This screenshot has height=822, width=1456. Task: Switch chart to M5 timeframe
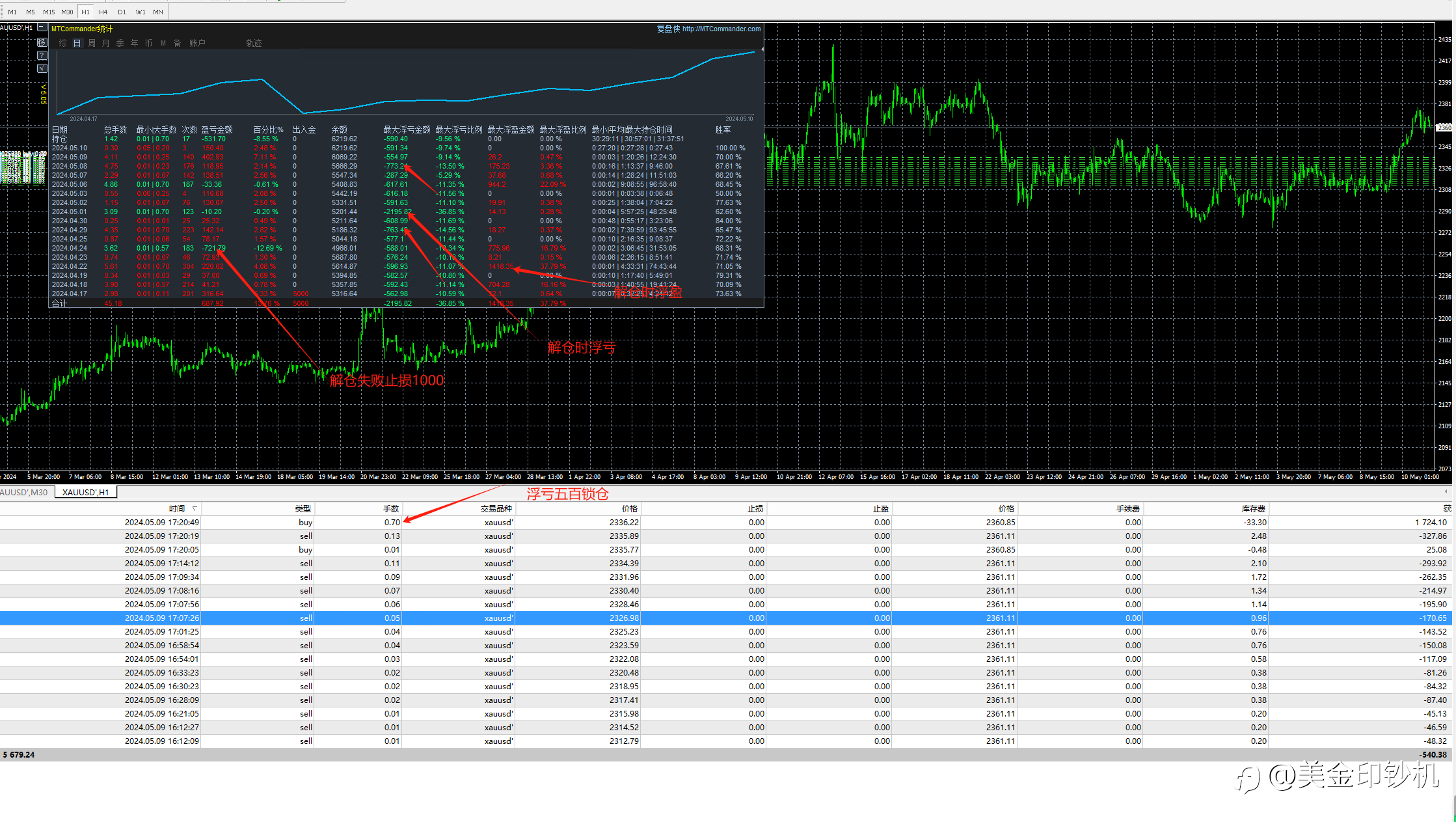click(x=31, y=12)
